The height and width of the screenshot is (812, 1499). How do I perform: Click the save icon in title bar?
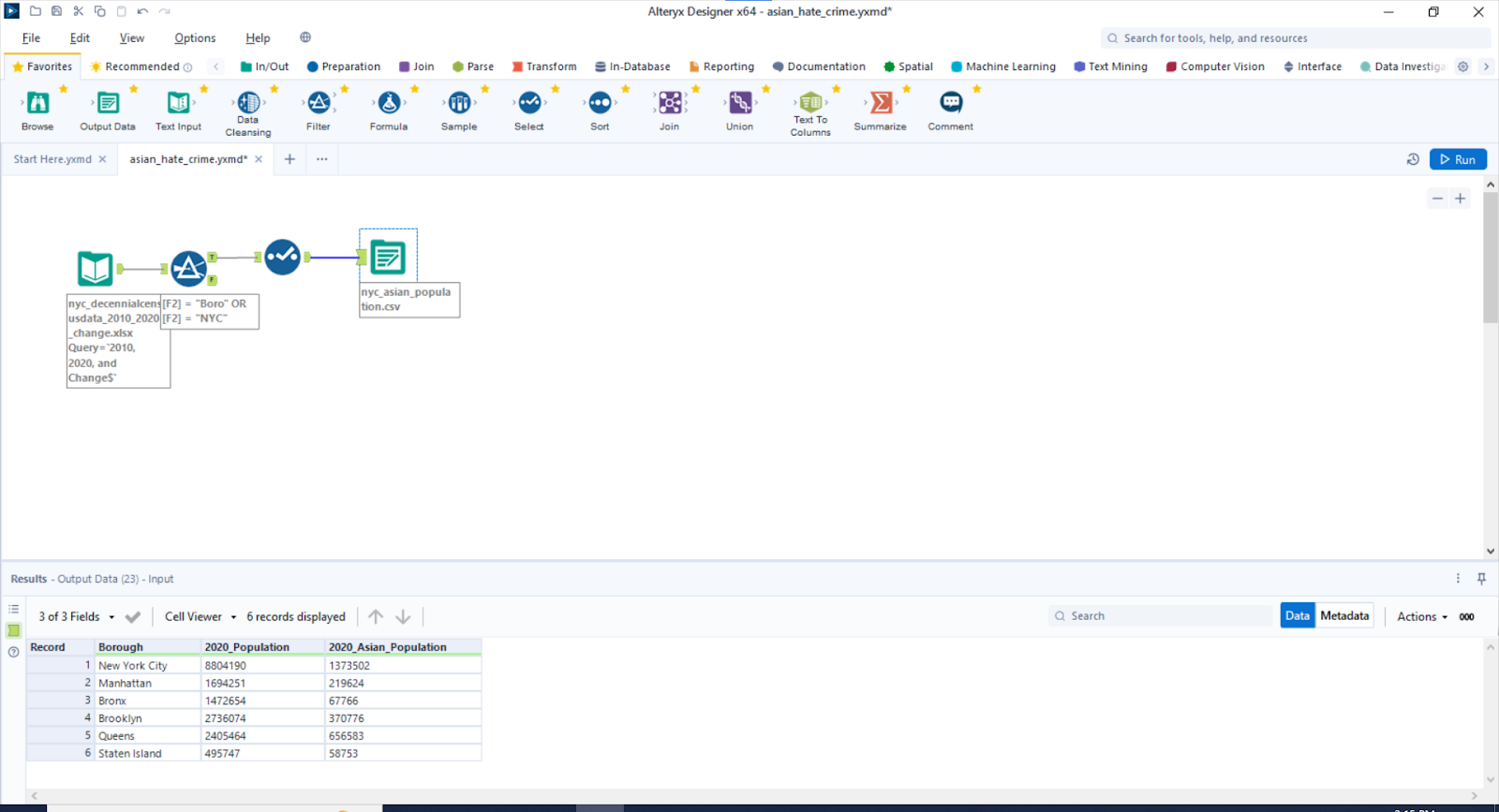pos(56,11)
